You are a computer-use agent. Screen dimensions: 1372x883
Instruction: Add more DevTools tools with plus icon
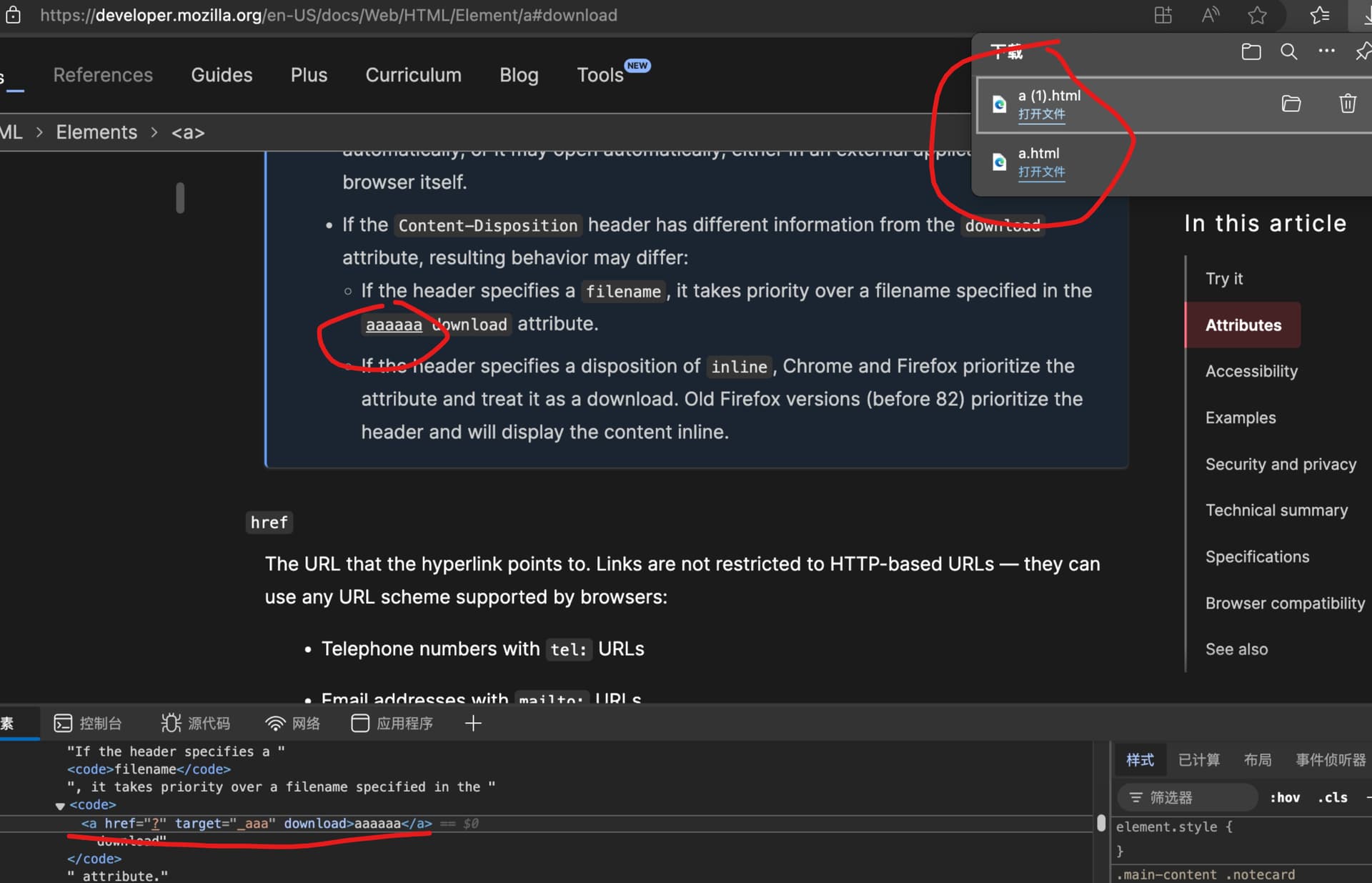473,724
